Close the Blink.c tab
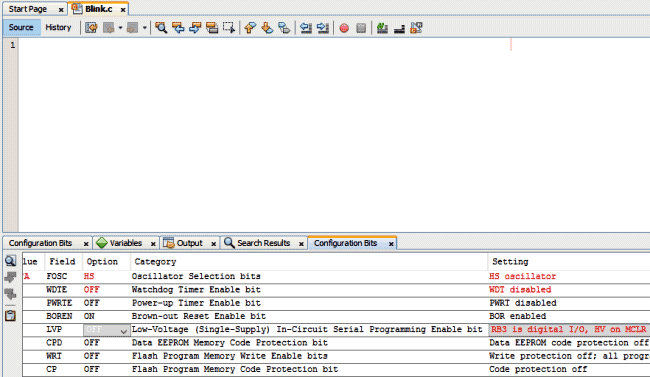Viewport: 650px width, 377px height. (123, 10)
